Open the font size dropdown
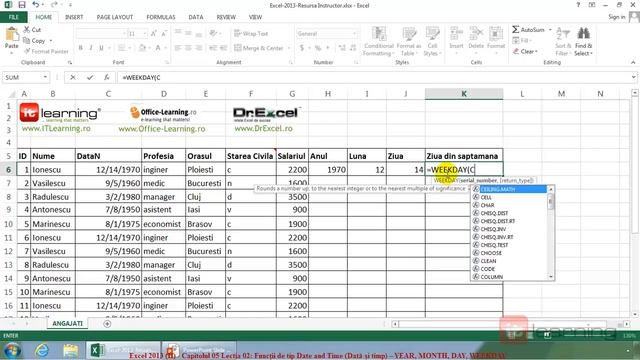The height and width of the screenshot is (360, 640). coord(144,33)
